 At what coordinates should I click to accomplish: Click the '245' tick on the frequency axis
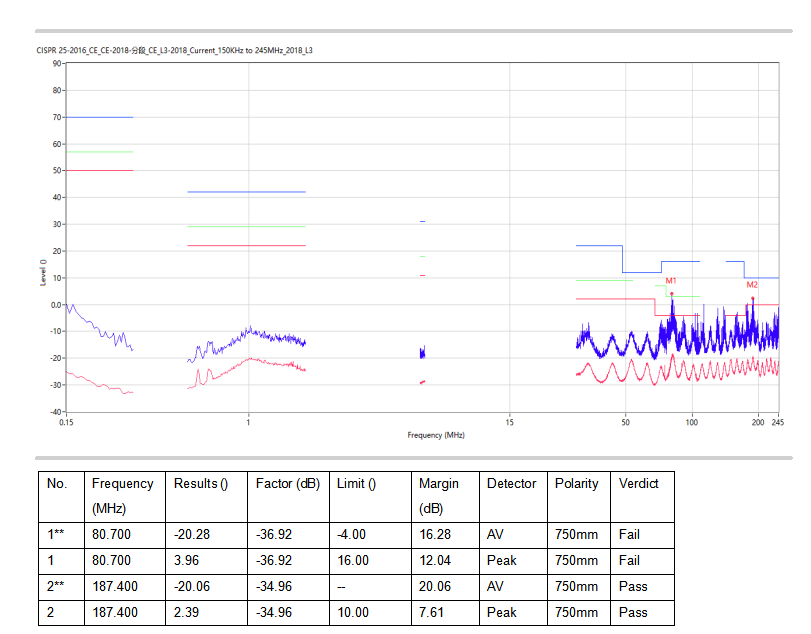[777, 422]
